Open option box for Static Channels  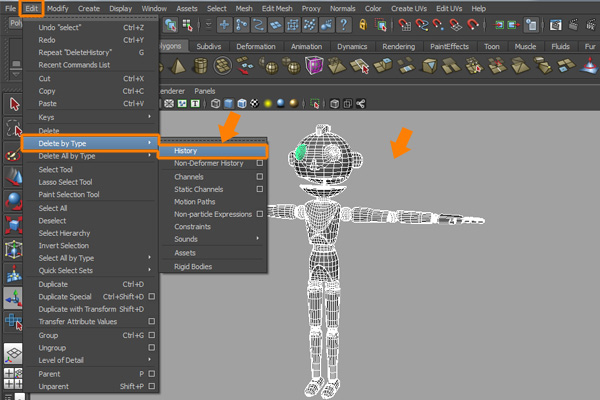tap(260, 188)
